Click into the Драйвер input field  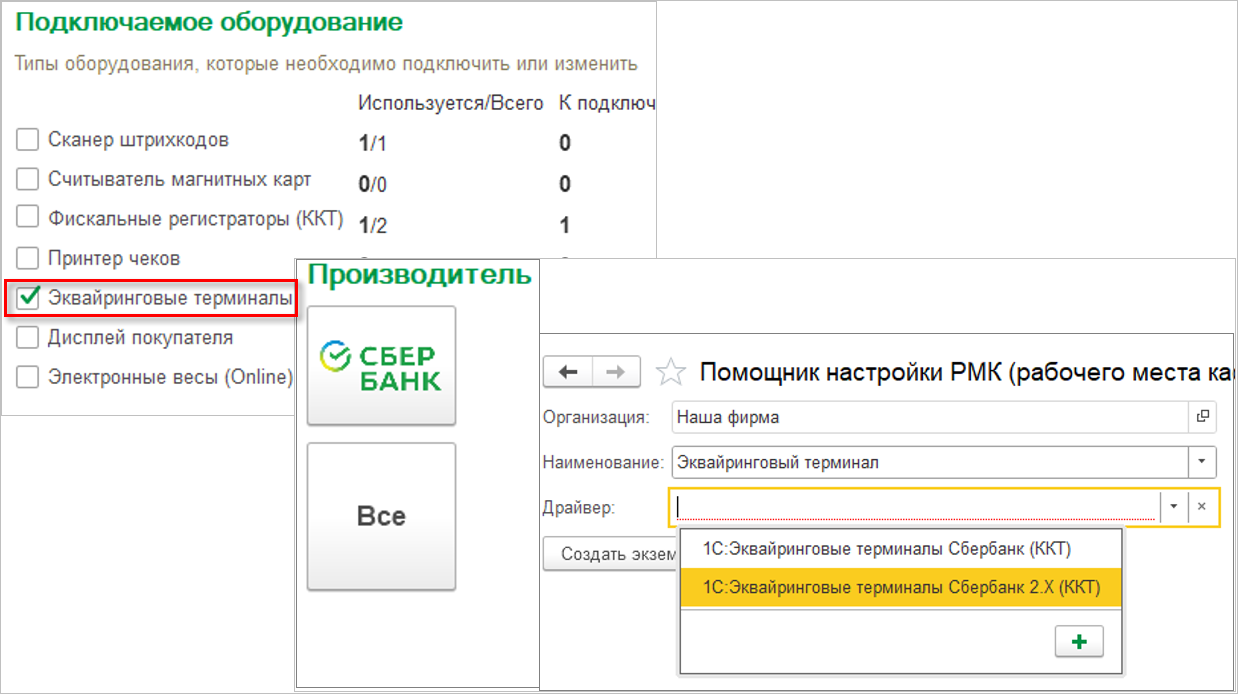pyautogui.click(x=915, y=507)
